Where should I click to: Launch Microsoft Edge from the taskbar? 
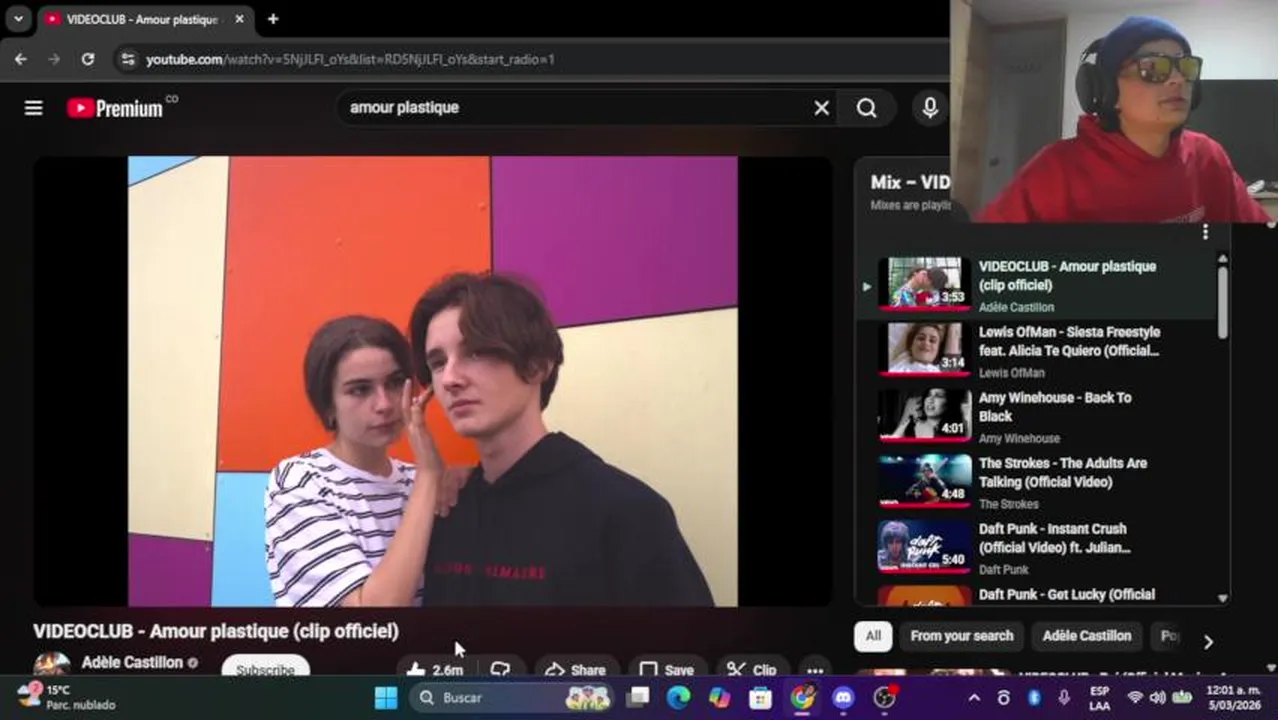coord(679,698)
